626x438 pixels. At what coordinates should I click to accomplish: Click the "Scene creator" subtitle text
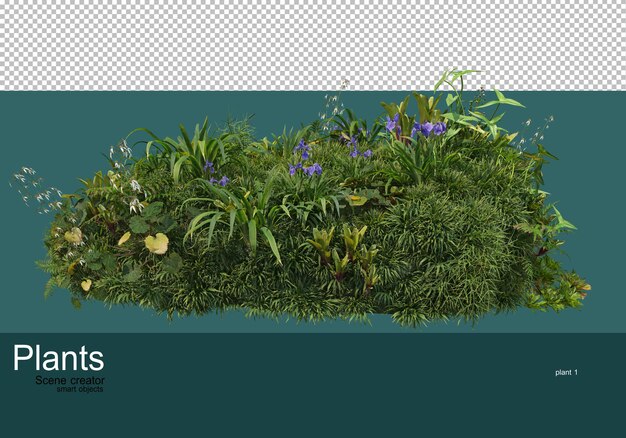[x=70, y=380]
